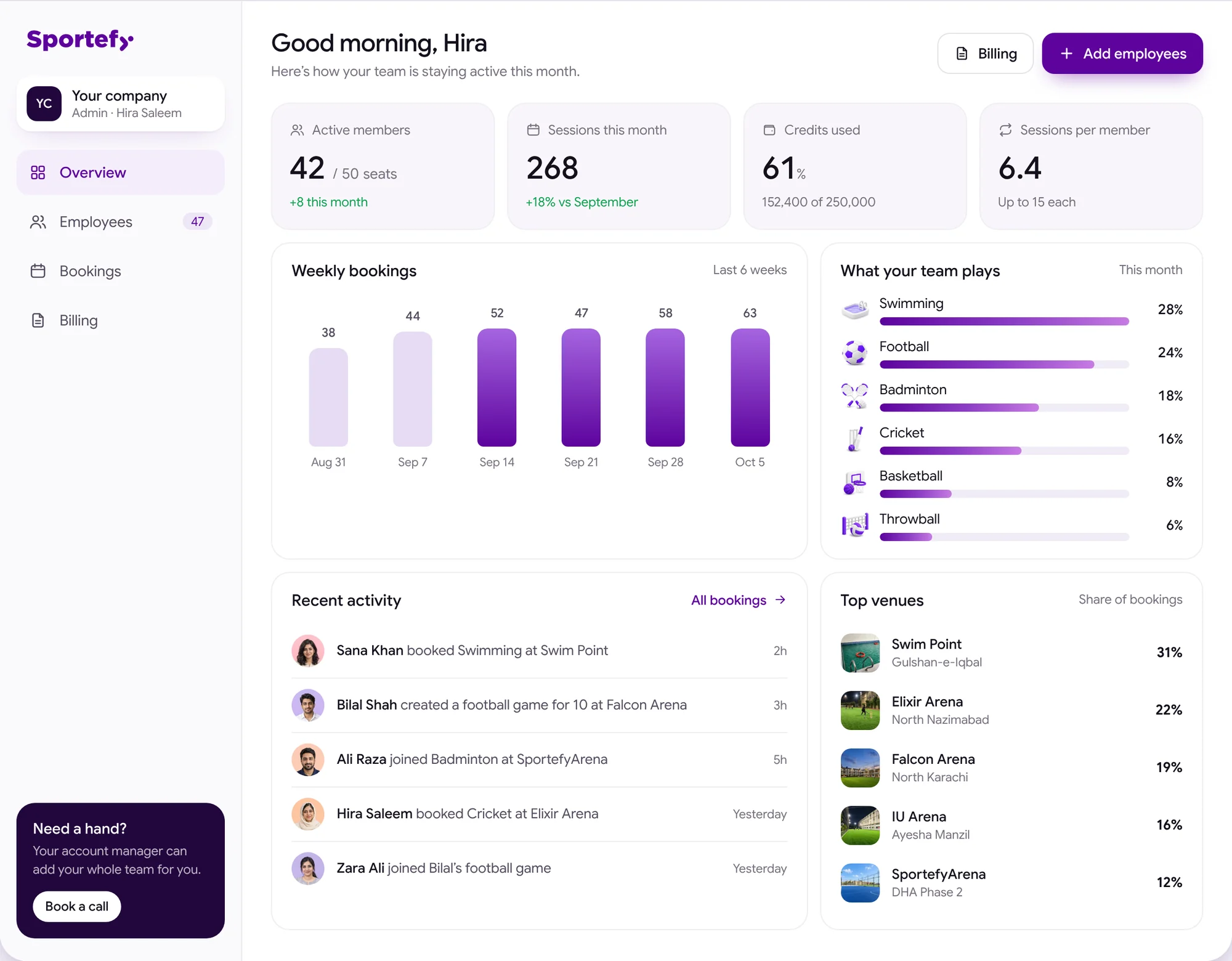
Task: Open the All bookings link
Action: tap(739, 600)
